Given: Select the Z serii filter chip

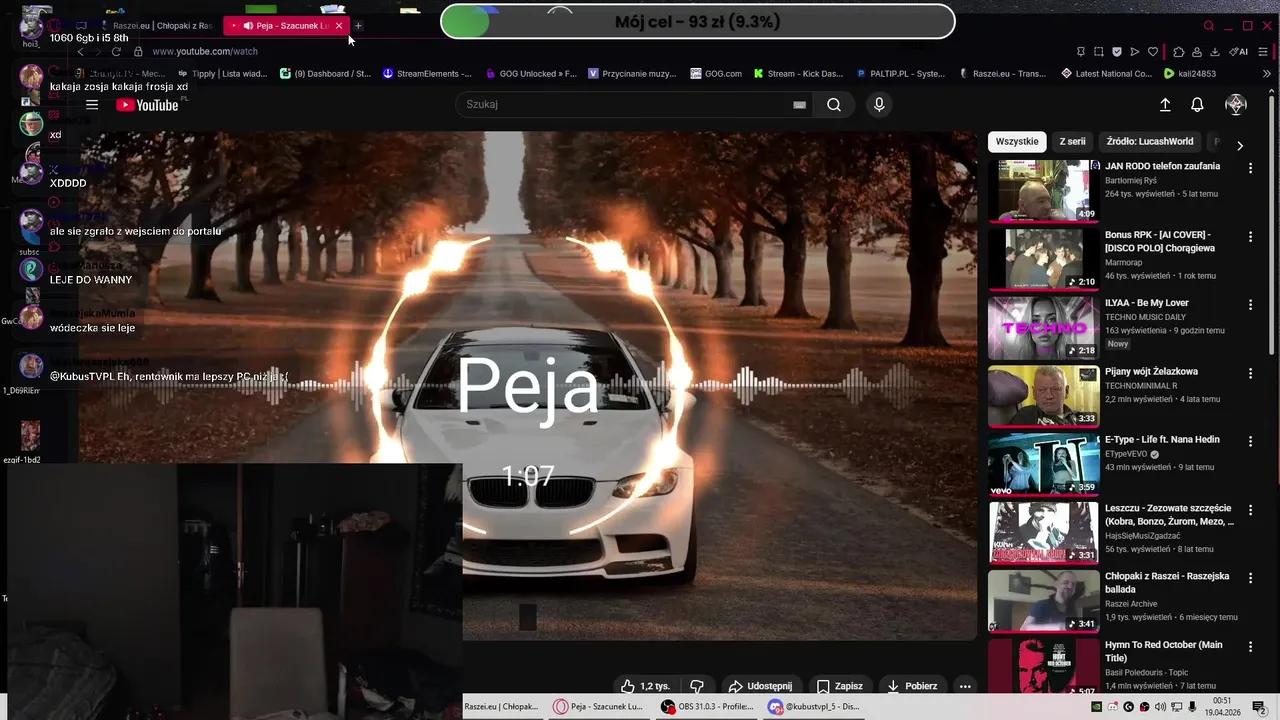Looking at the screenshot, I should click(1072, 142).
